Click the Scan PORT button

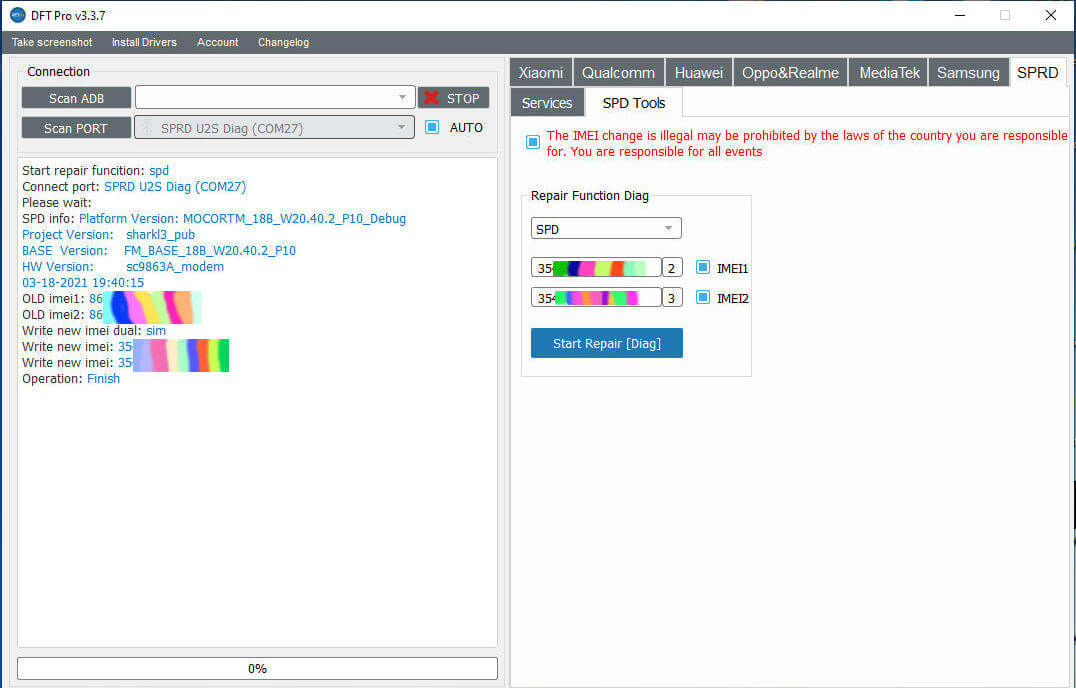76,128
